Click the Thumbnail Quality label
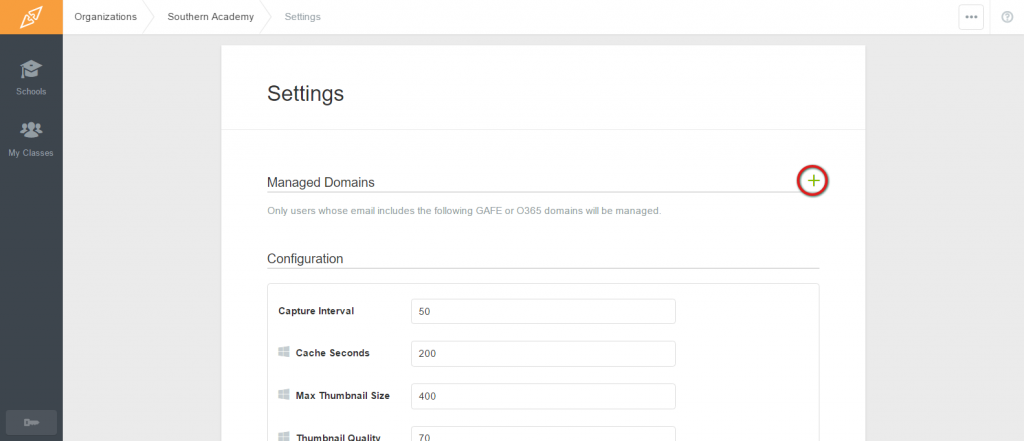Screen dimensions: 1024x441 tap(338, 437)
